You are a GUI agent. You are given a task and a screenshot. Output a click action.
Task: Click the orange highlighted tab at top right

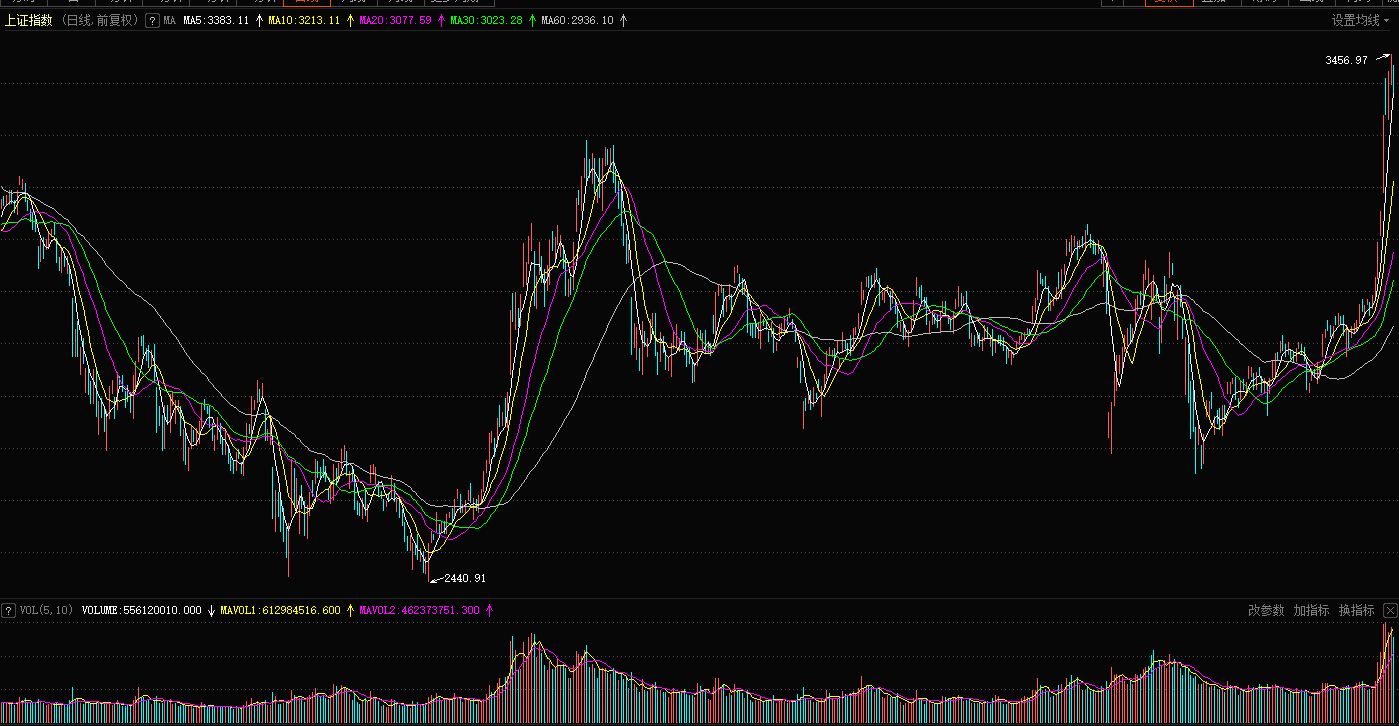pyautogui.click(x=1168, y=3)
